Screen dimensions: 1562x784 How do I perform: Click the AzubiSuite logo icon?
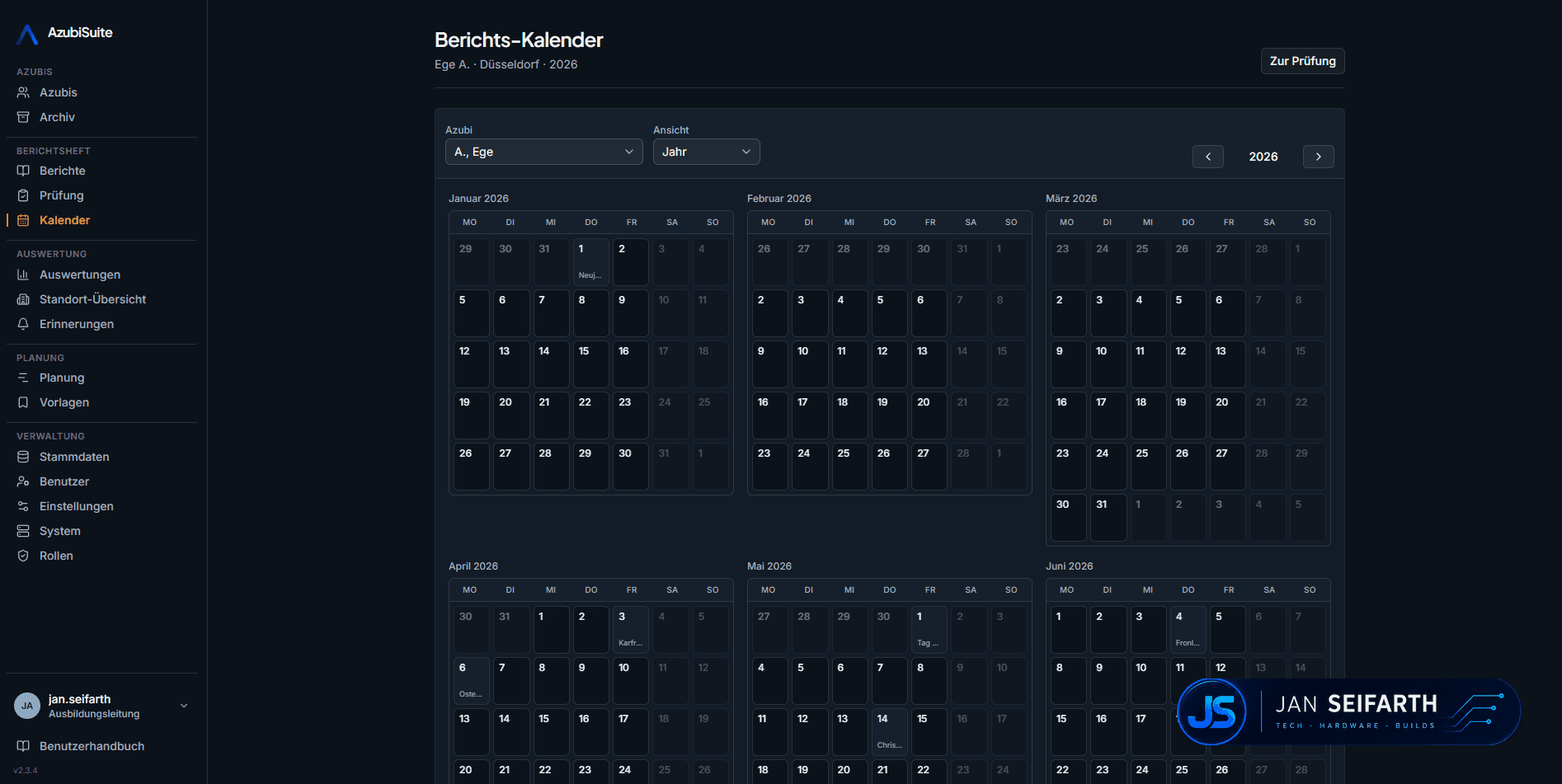point(27,33)
